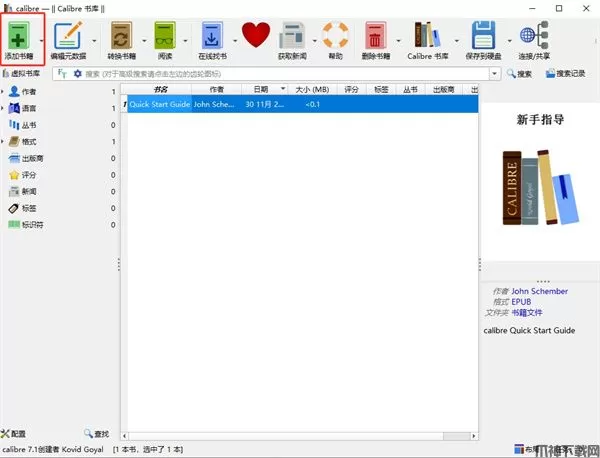Screen dimensions: 600x458
Task: Select Rating (评分) star item
Action: coord(22,175)
